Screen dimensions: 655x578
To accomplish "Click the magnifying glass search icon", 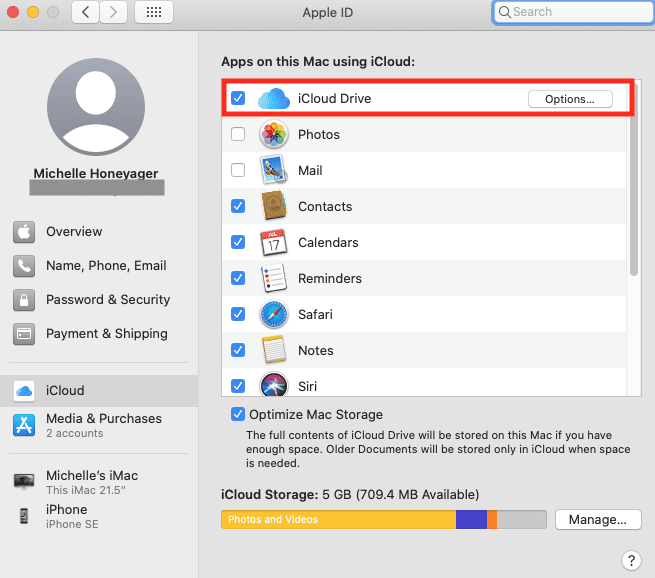I will click(x=505, y=12).
